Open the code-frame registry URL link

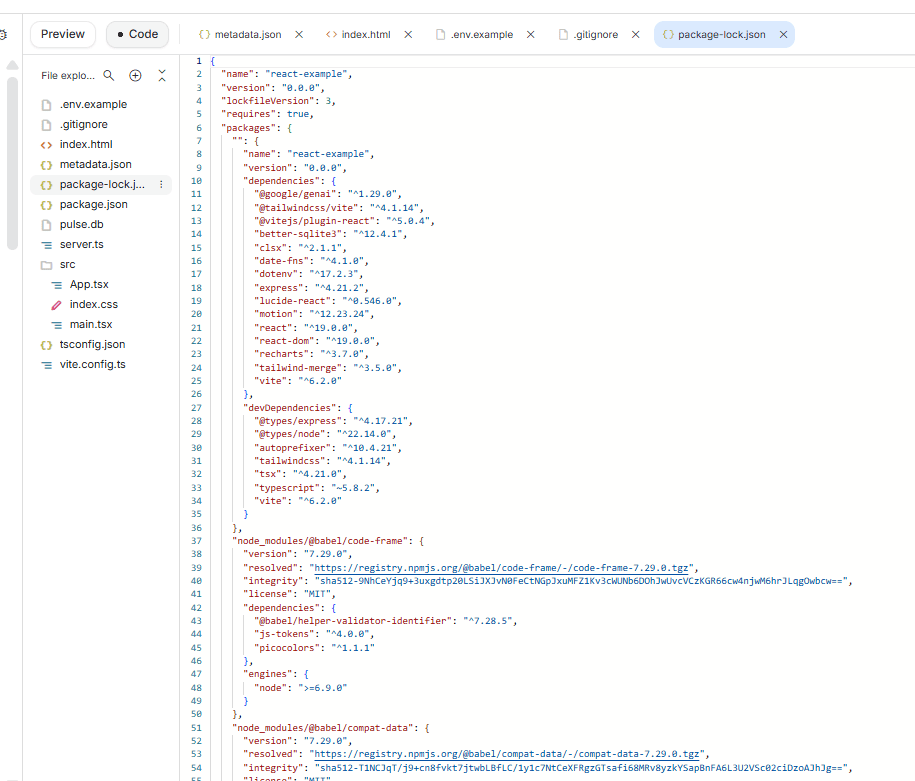503,567
